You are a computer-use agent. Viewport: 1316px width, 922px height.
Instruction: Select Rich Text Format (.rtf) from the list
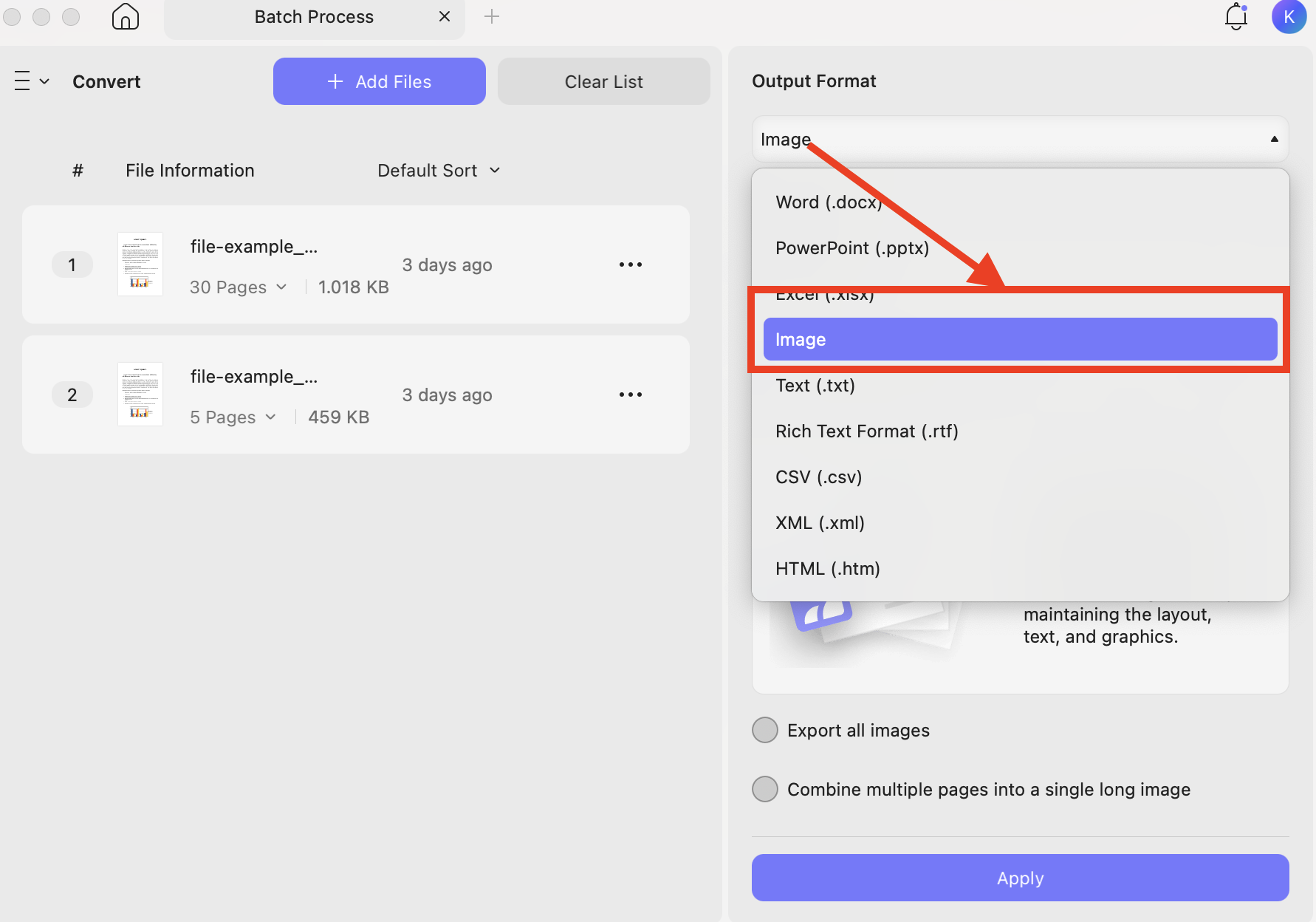click(866, 431)
